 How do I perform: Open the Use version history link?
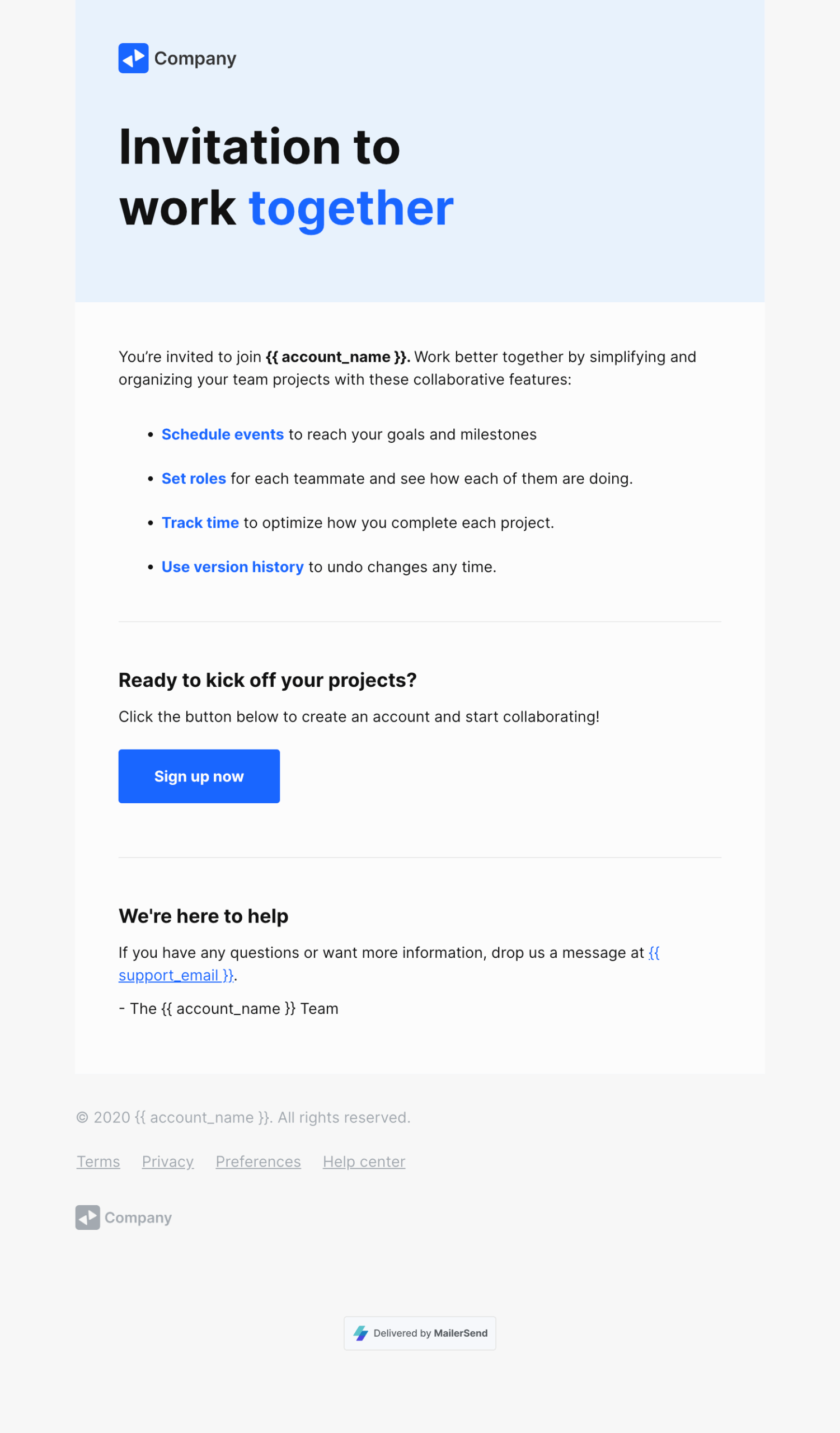232,566
